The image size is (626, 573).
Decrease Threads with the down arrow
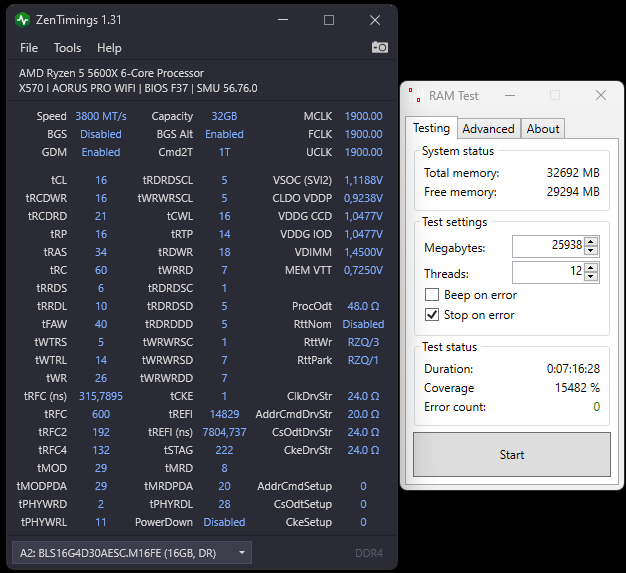[591, 277]
